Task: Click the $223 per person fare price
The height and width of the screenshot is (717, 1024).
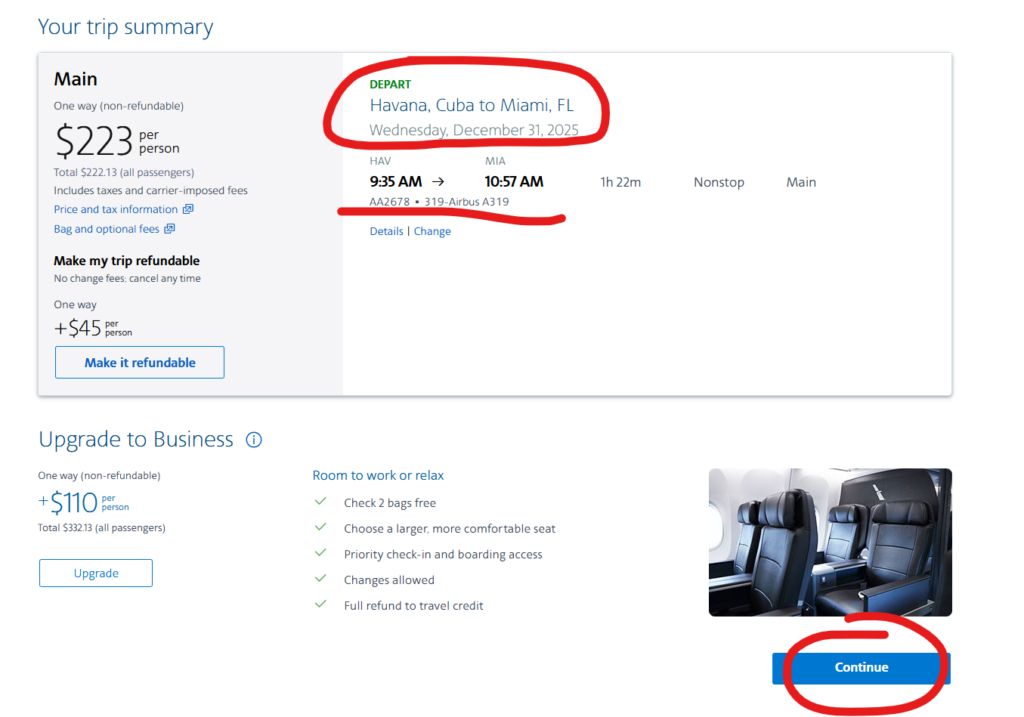Action: pos(94,142)
